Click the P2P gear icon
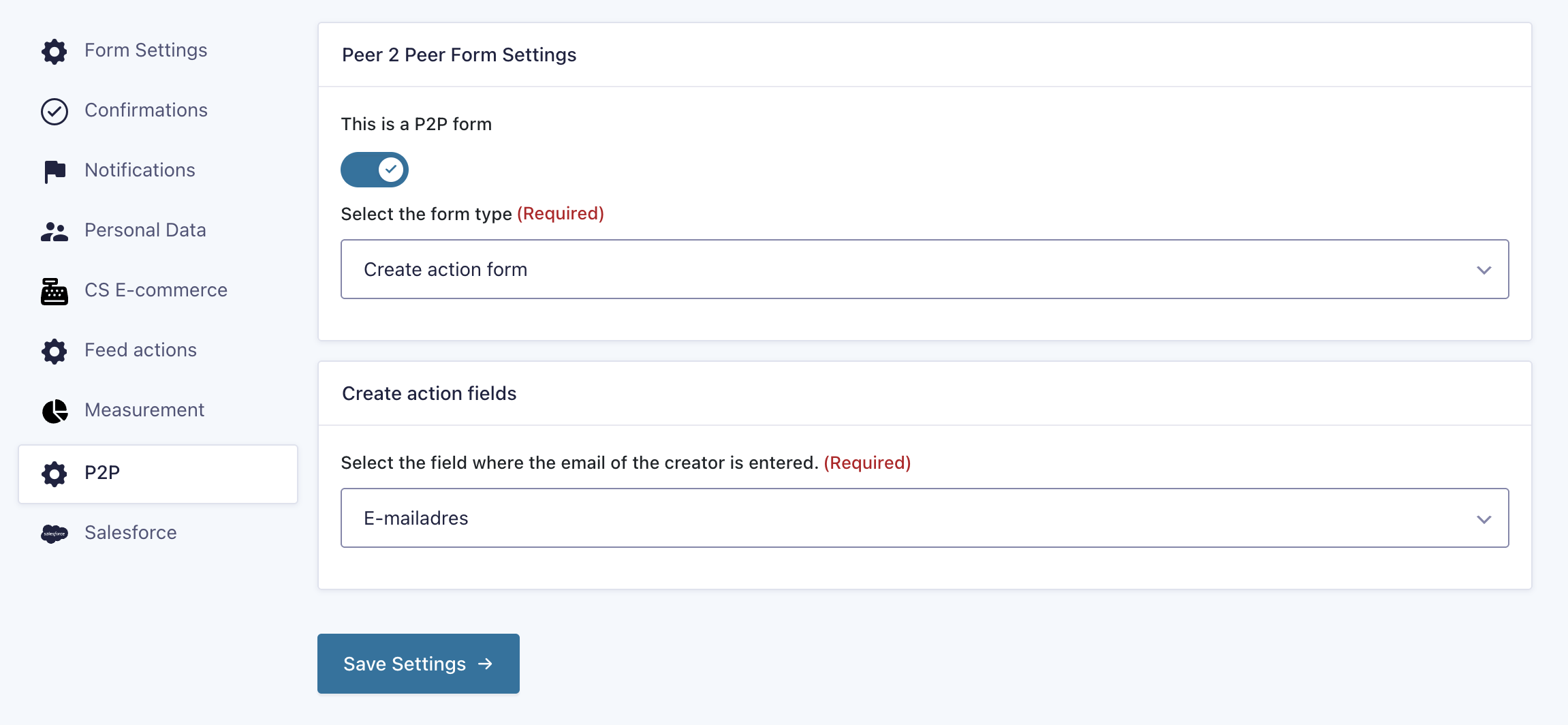 point(54,474)
